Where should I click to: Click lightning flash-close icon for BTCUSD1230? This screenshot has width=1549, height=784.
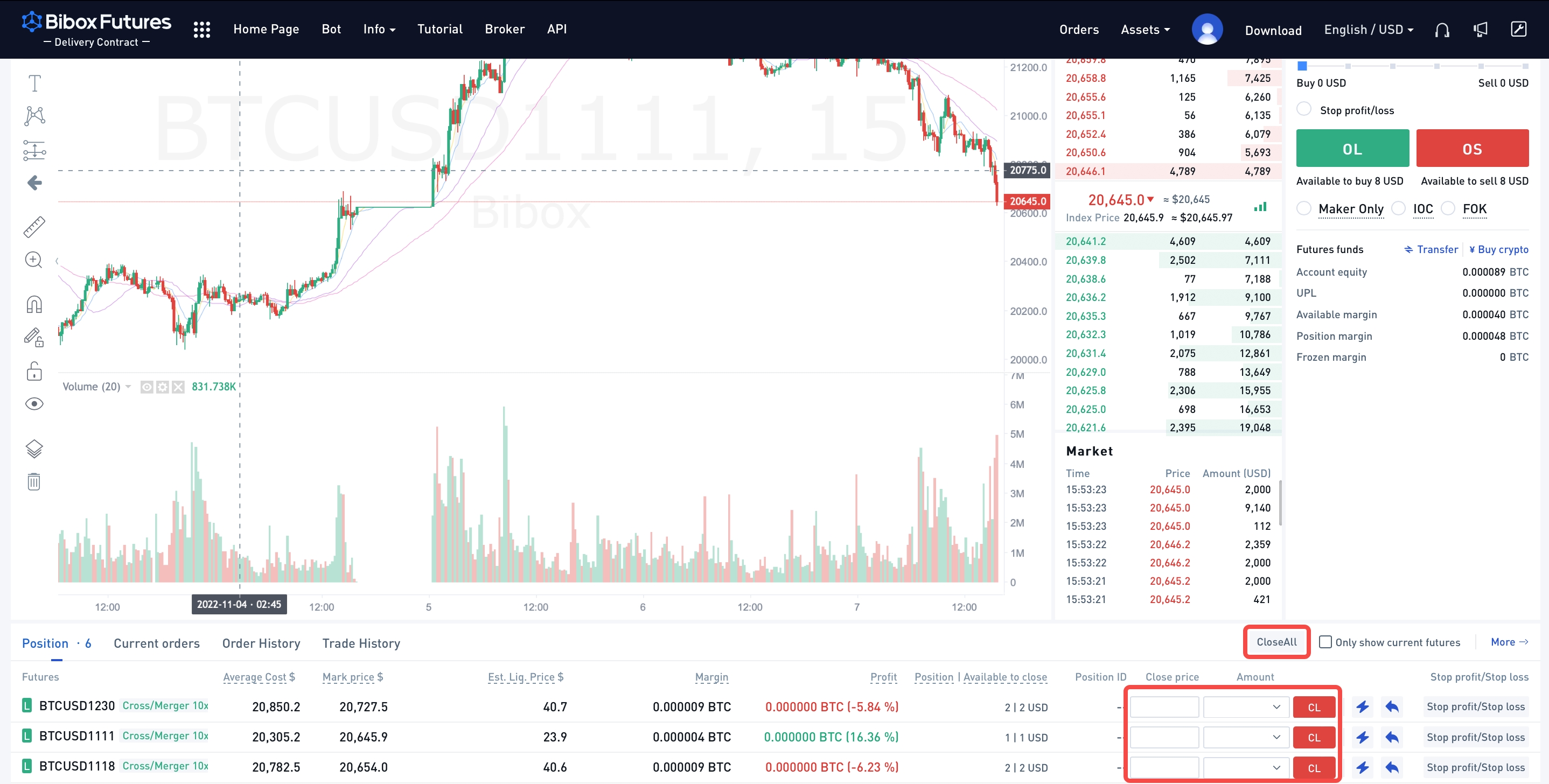pyautogui.click(x=1363, y=706)
